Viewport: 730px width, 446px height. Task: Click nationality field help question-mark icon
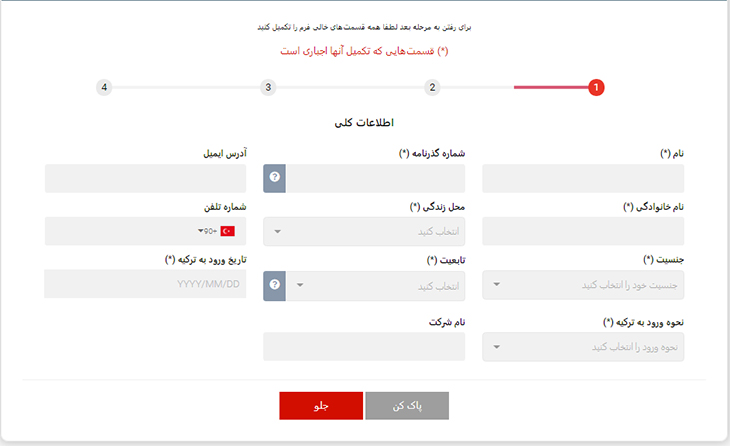click(275, 286)
